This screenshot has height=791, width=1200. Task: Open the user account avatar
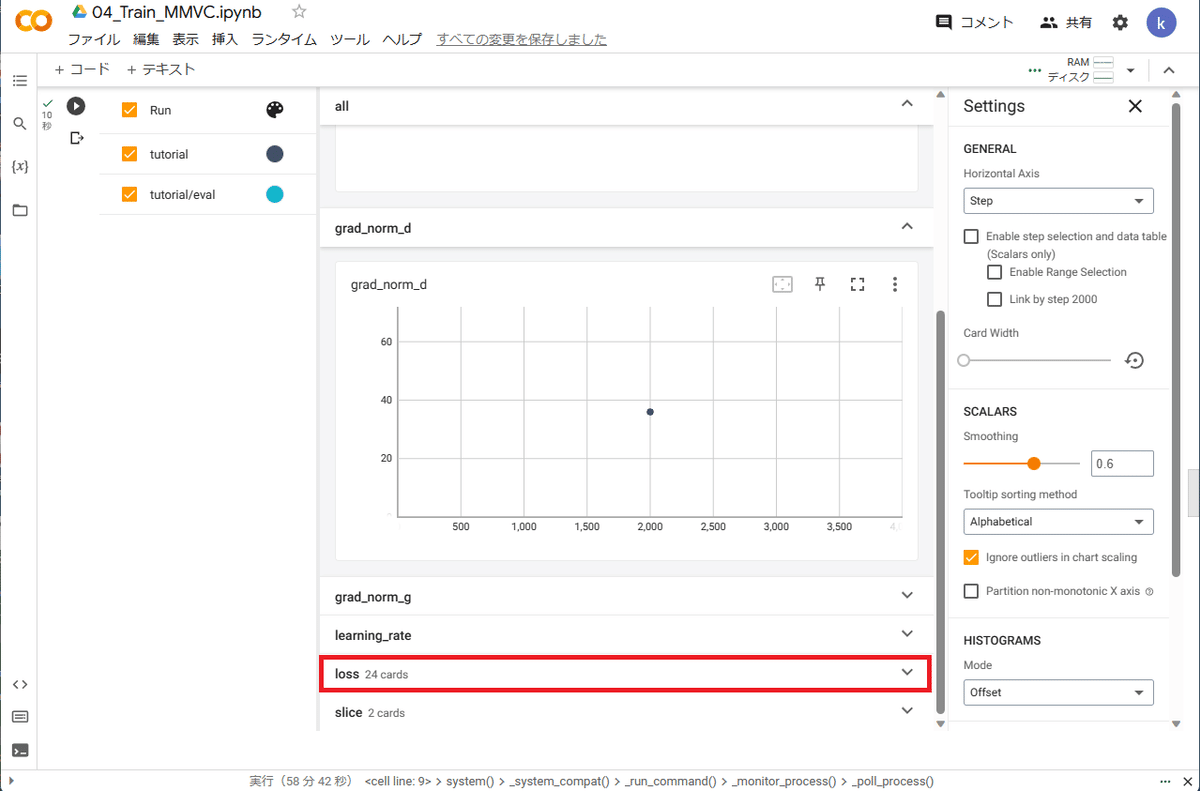(1162, 22)
